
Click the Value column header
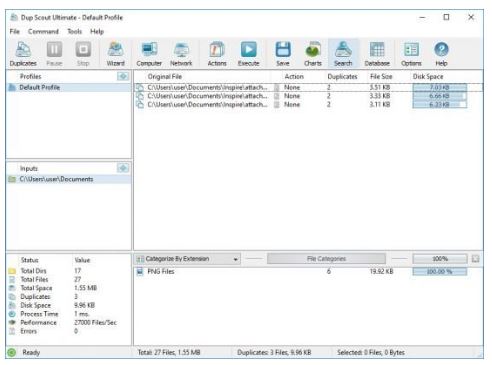82,260
